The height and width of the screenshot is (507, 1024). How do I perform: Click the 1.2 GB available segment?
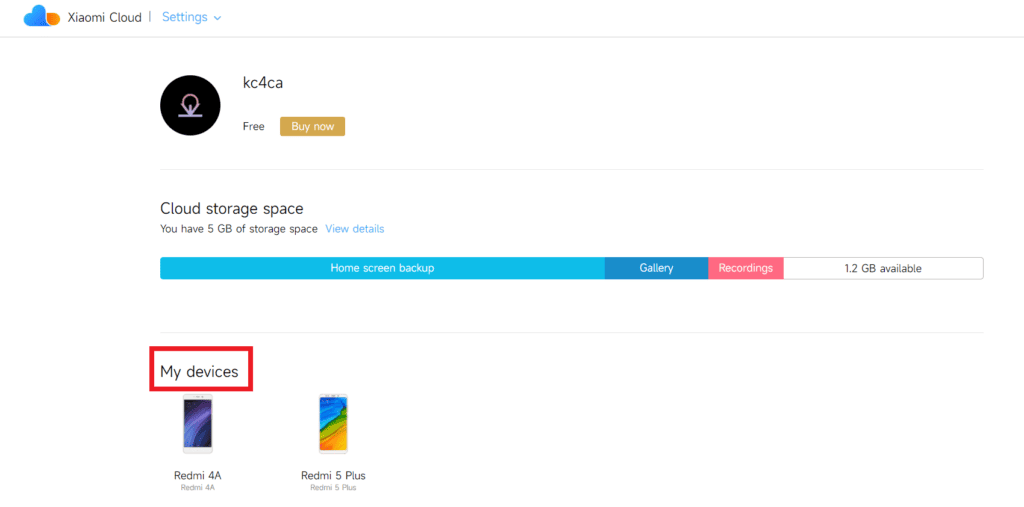[883, 268]
